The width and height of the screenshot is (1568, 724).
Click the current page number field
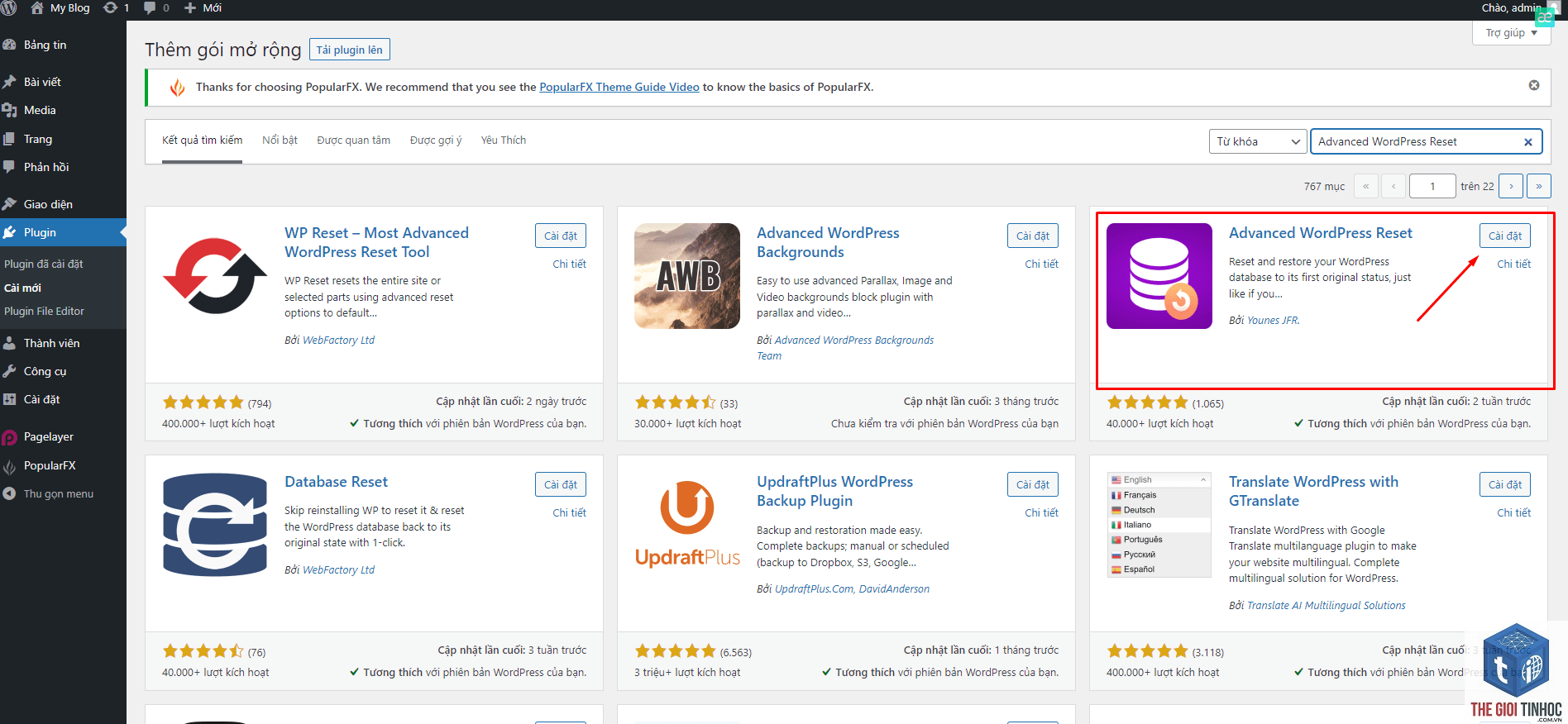click(1432, 186)
